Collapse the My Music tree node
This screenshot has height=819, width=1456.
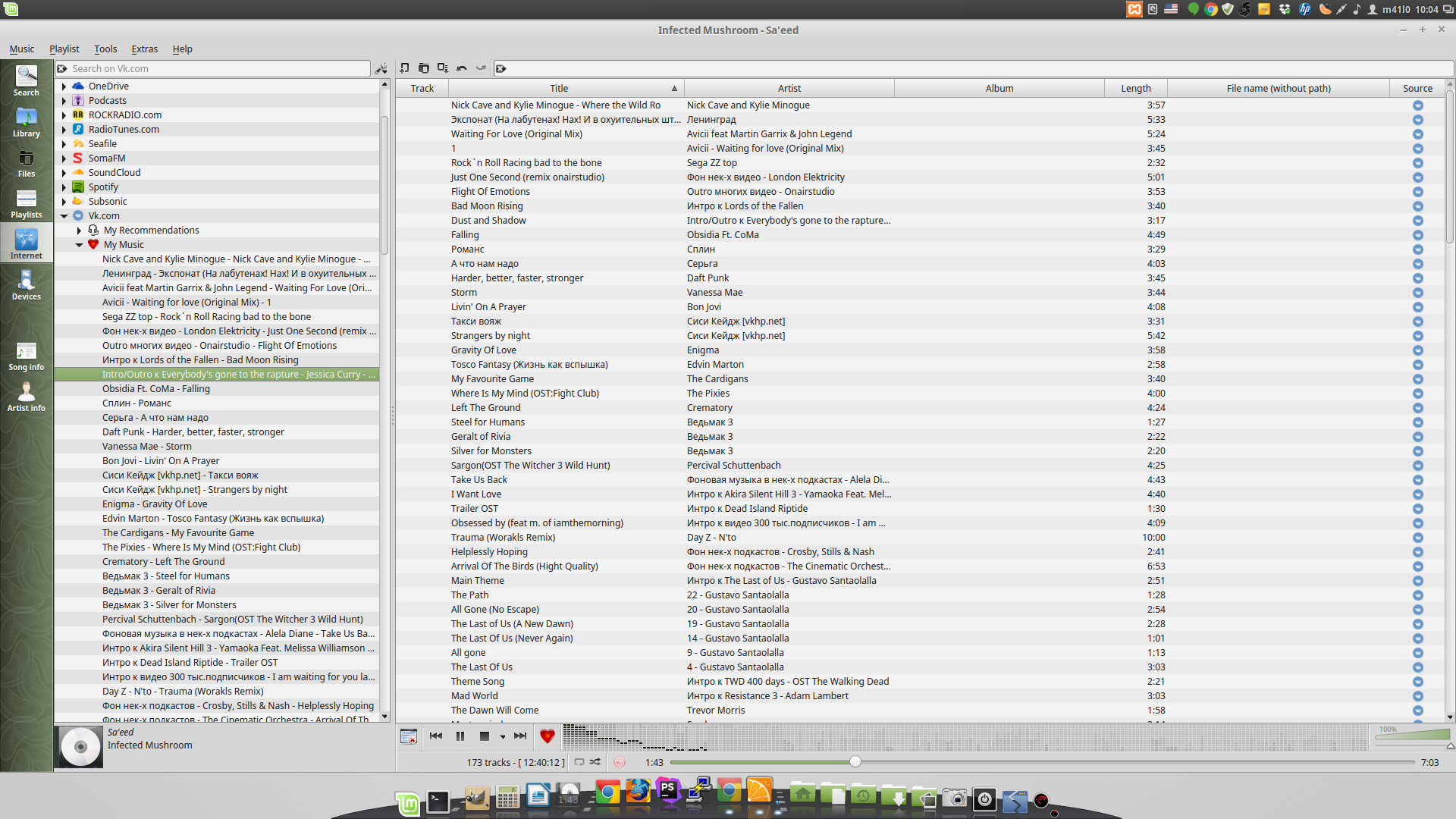79,245
